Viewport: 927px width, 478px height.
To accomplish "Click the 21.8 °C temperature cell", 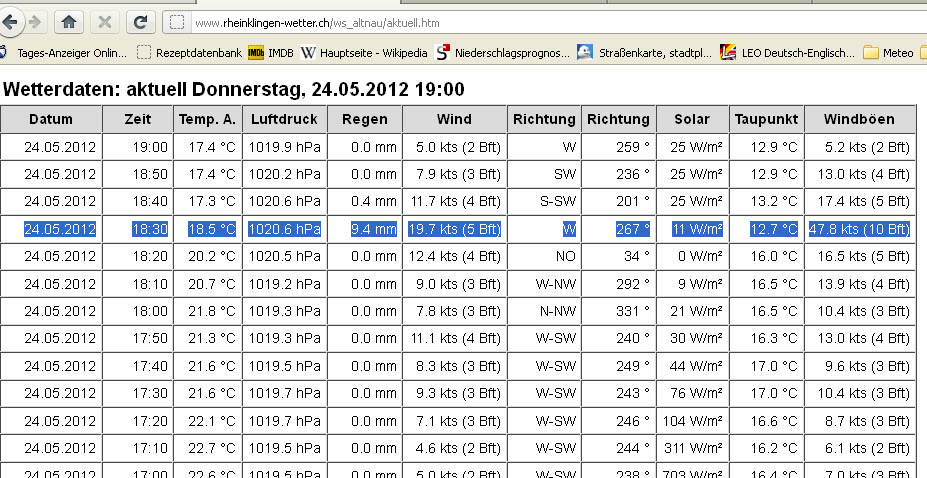I will (x=208, y=311).
